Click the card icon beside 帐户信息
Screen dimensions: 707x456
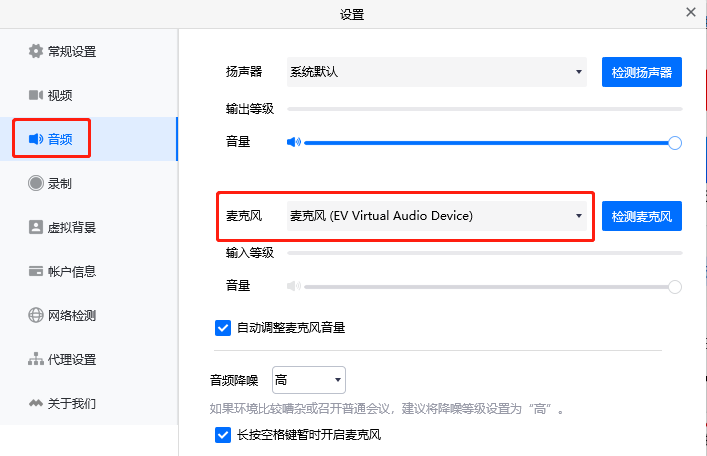tap(36, 271)
